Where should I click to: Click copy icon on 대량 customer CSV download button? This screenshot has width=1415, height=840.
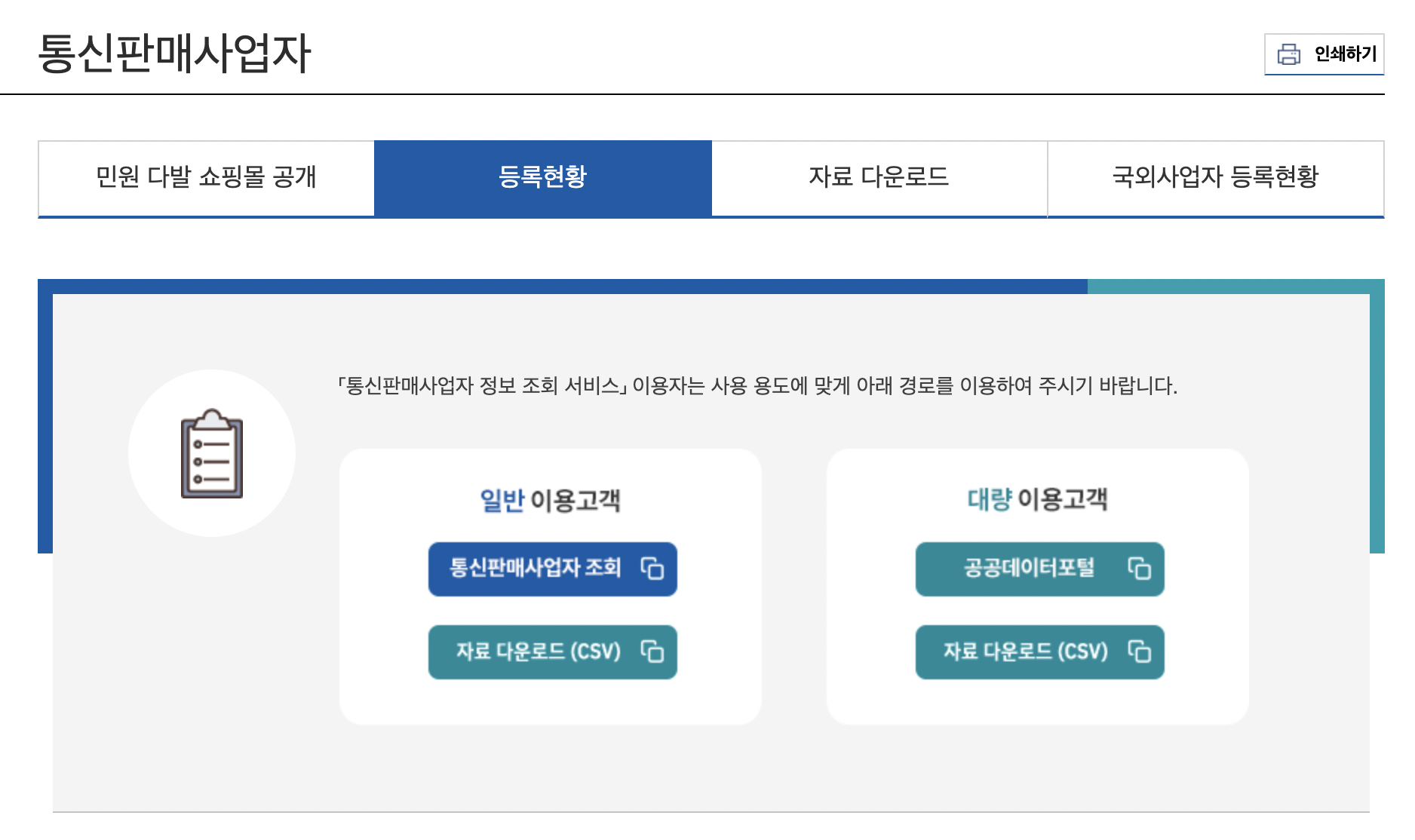click(1140, 651)
